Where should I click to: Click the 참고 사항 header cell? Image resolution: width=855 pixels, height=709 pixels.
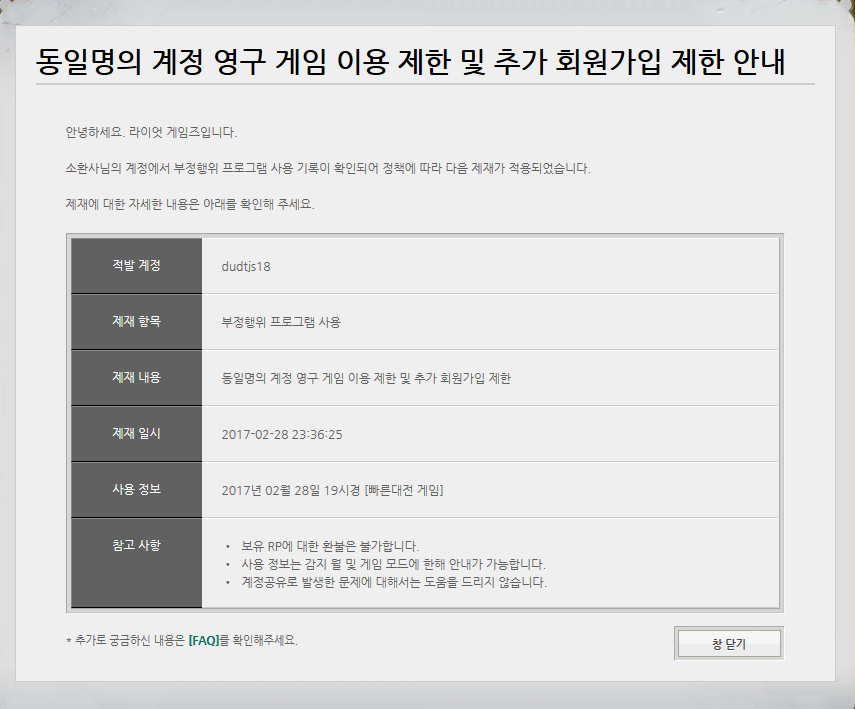(136, 563)
